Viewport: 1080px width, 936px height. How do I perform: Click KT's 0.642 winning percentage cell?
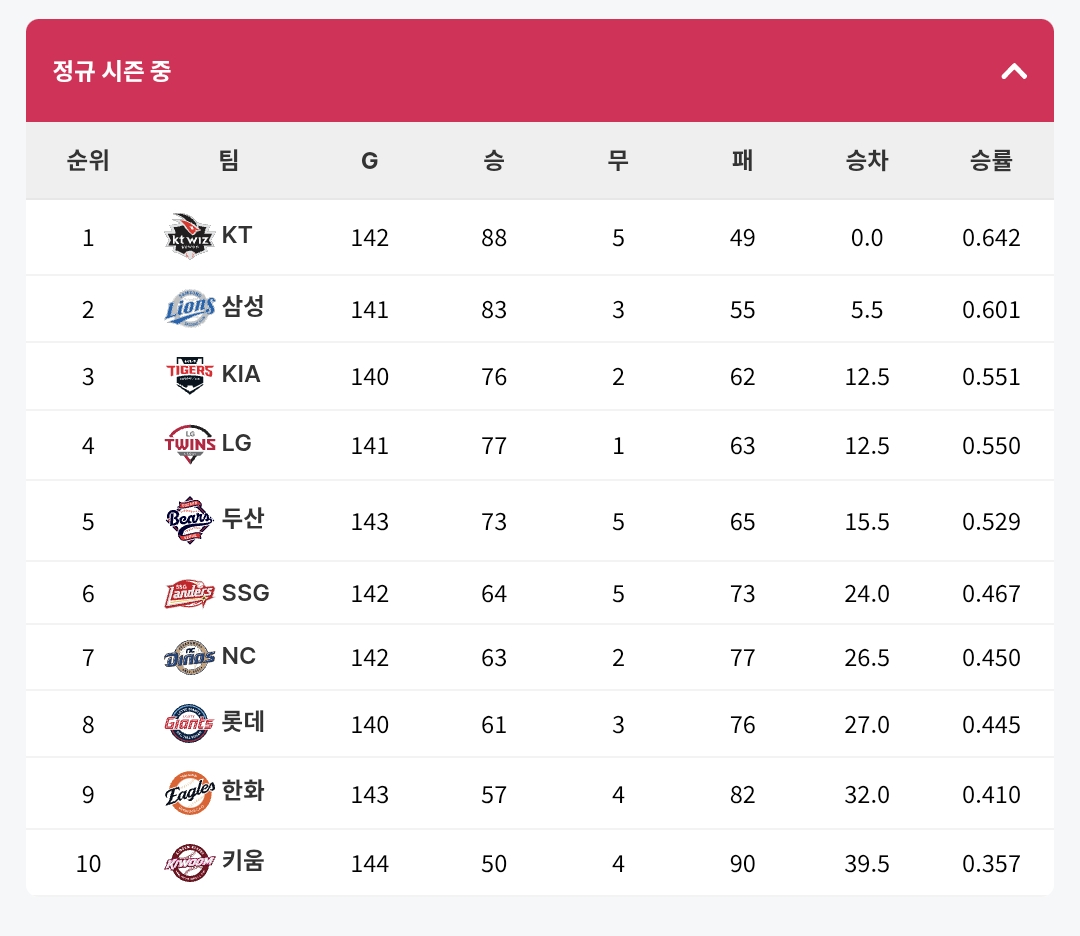(x=990, y=238)
